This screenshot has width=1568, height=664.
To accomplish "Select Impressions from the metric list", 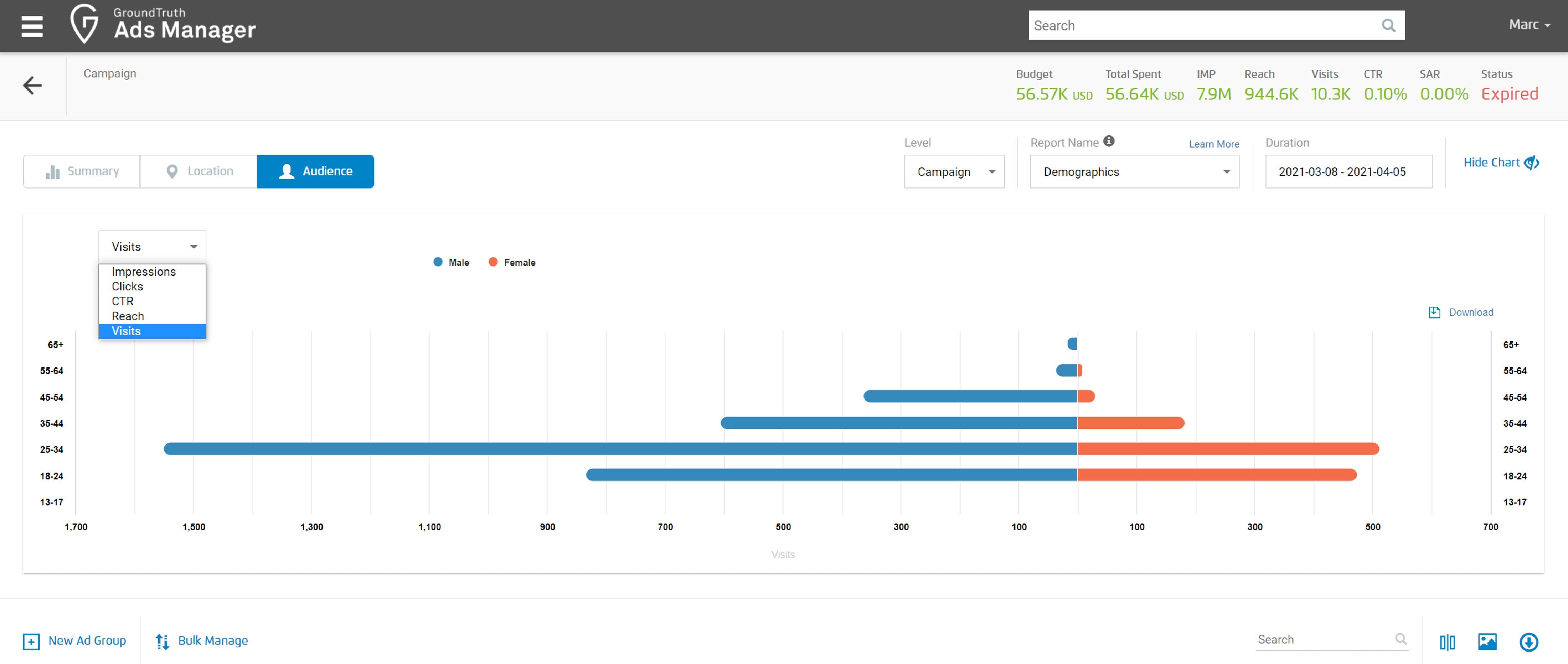I will coord(144,272).
